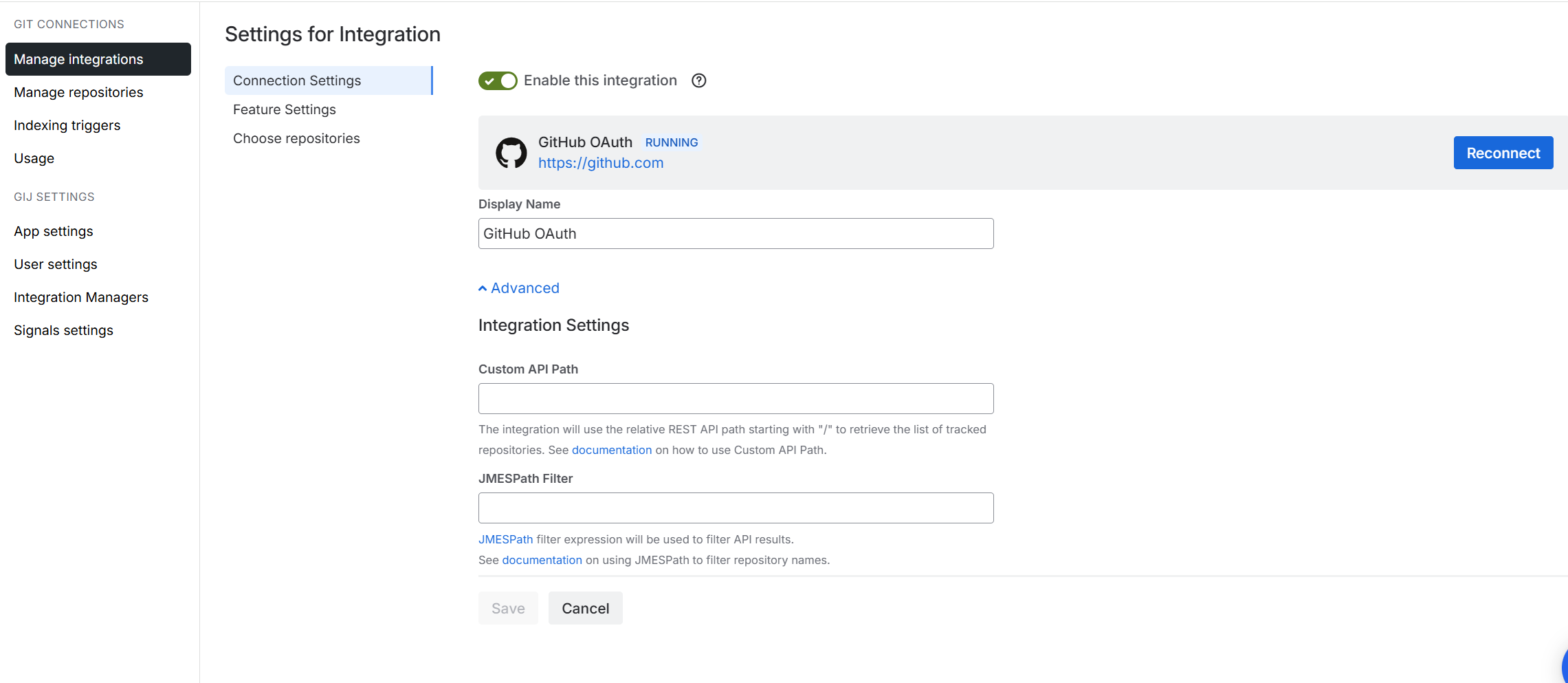Select the Connection Settings tab
Screen dimensions: 1568x683
coord(297,80)
